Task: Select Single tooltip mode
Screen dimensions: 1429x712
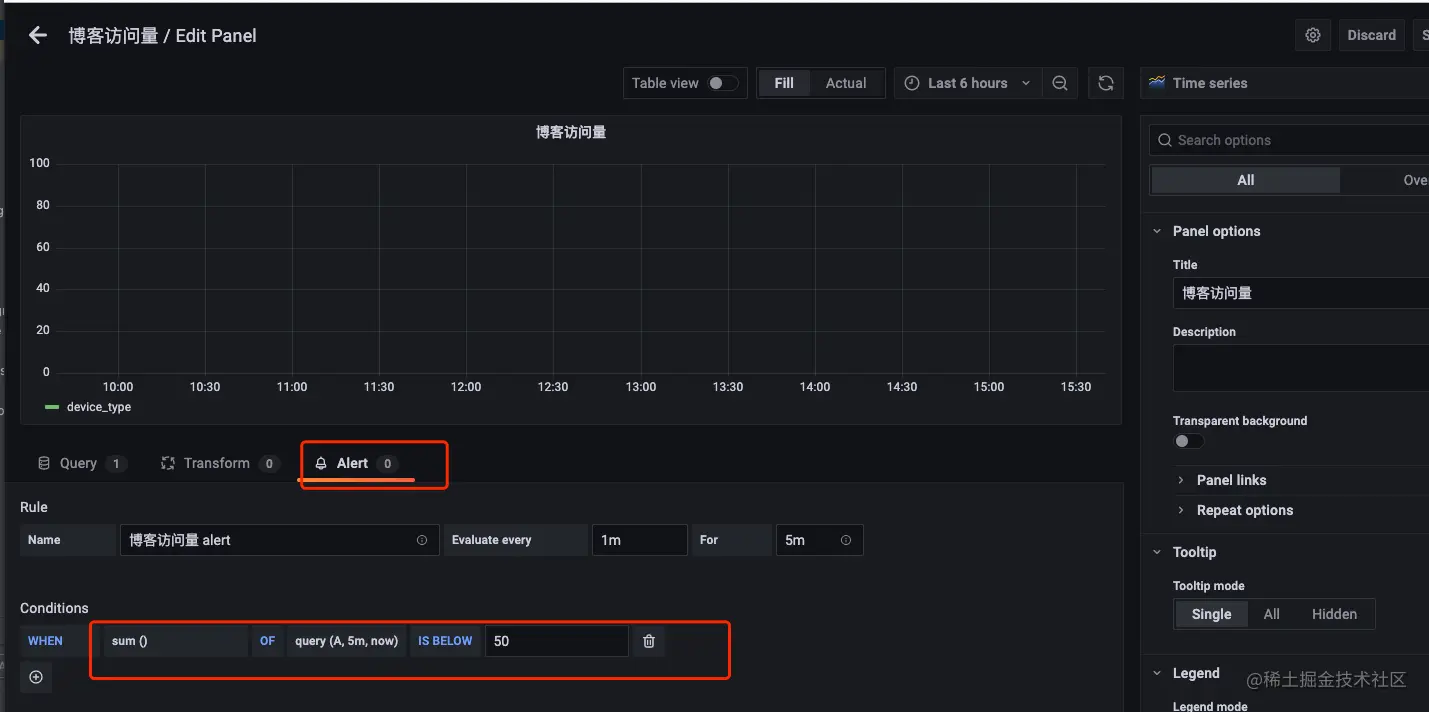Action: coord(1211,614)
